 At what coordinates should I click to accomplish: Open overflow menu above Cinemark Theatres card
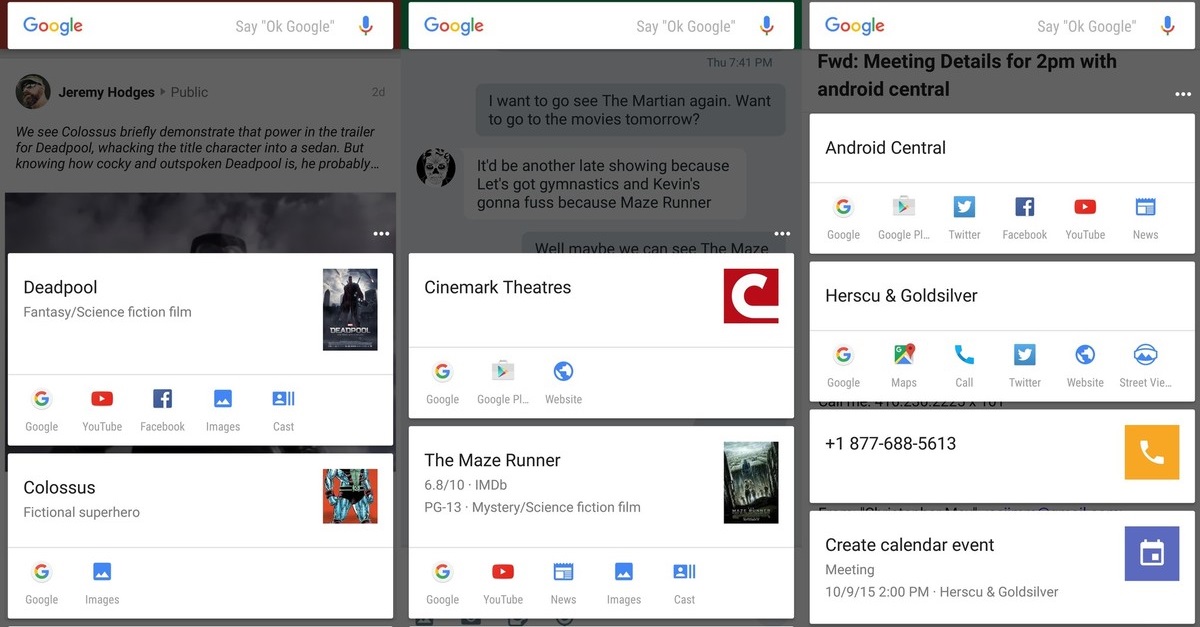(x=782, y=234)
